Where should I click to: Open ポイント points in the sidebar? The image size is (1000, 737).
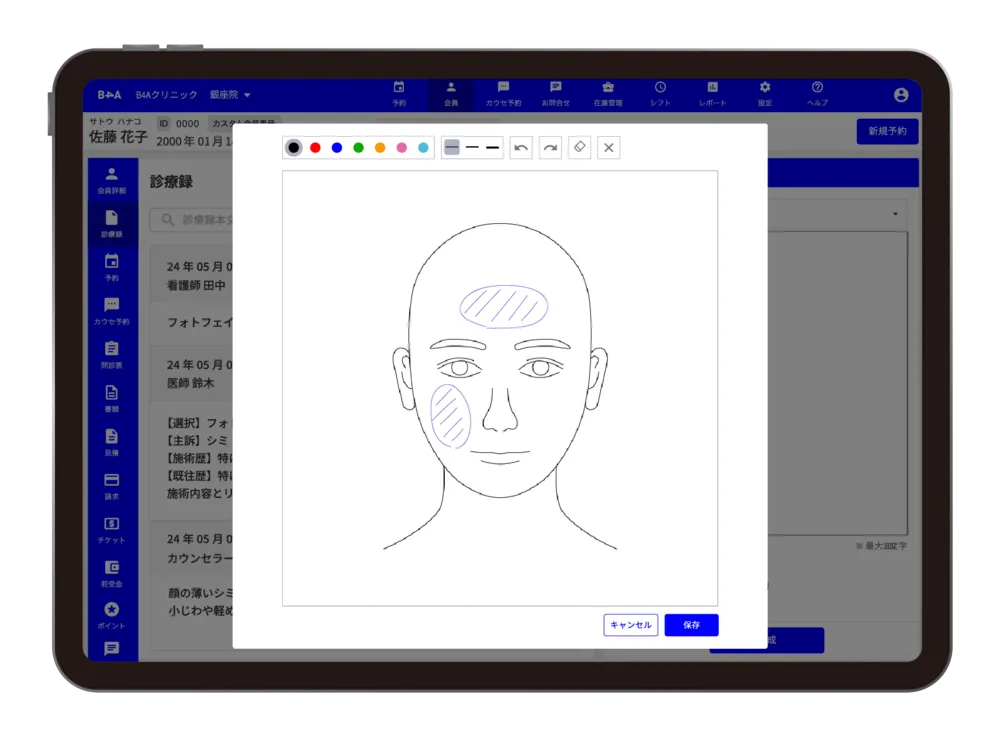pos(112,616)
